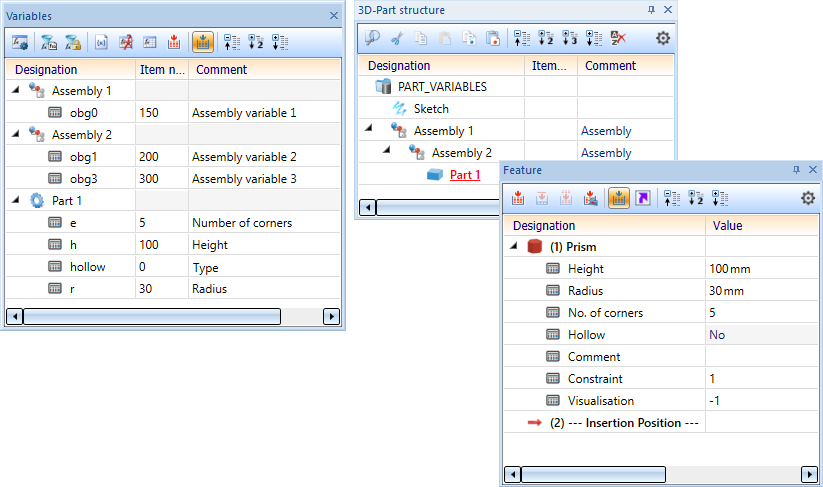The height and width of the screenshot is (487, 823).
Task: Collapse Assembly 1 in Variables tree
Action: pos(16,90)
